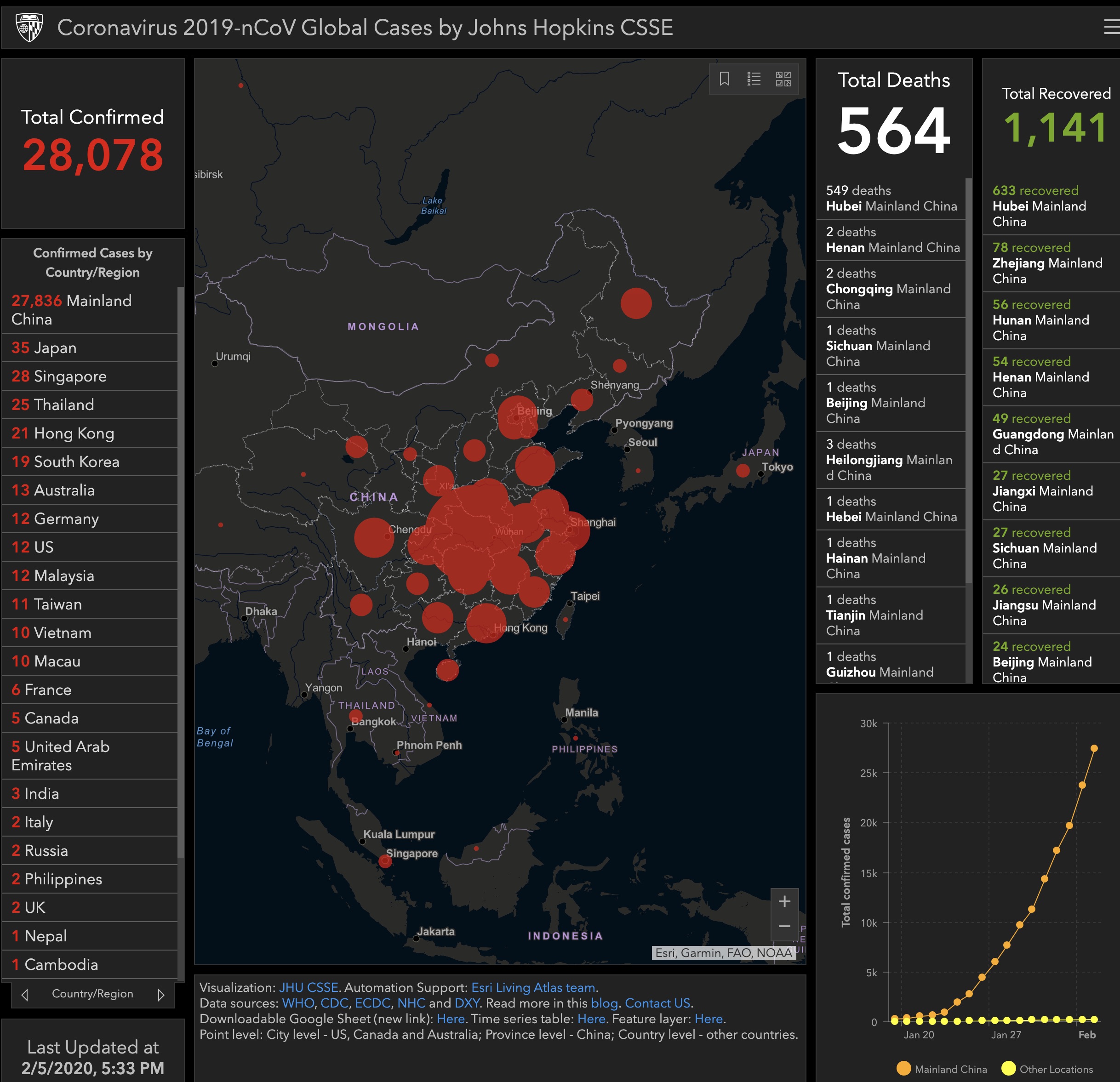Click the Esri, Garmin, FAO, NOAA attribution

[x=723, y=953]
